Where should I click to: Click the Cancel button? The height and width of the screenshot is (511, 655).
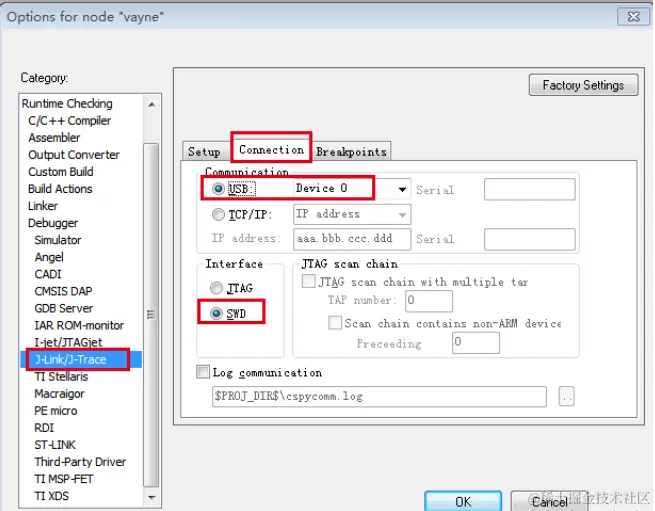coord(549,501)
